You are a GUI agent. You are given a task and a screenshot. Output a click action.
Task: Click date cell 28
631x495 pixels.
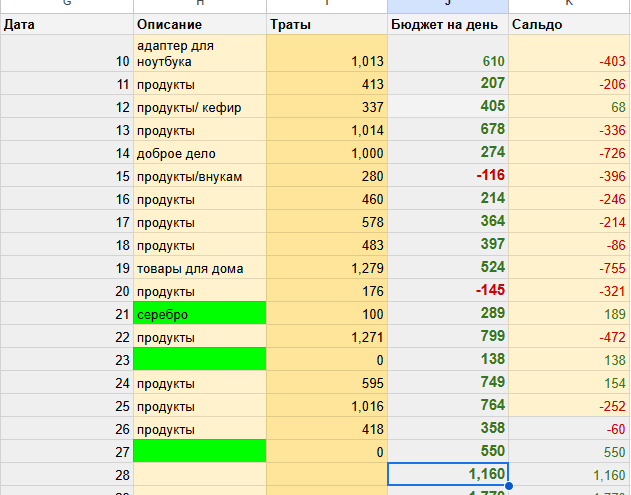(x=67, y=474)
